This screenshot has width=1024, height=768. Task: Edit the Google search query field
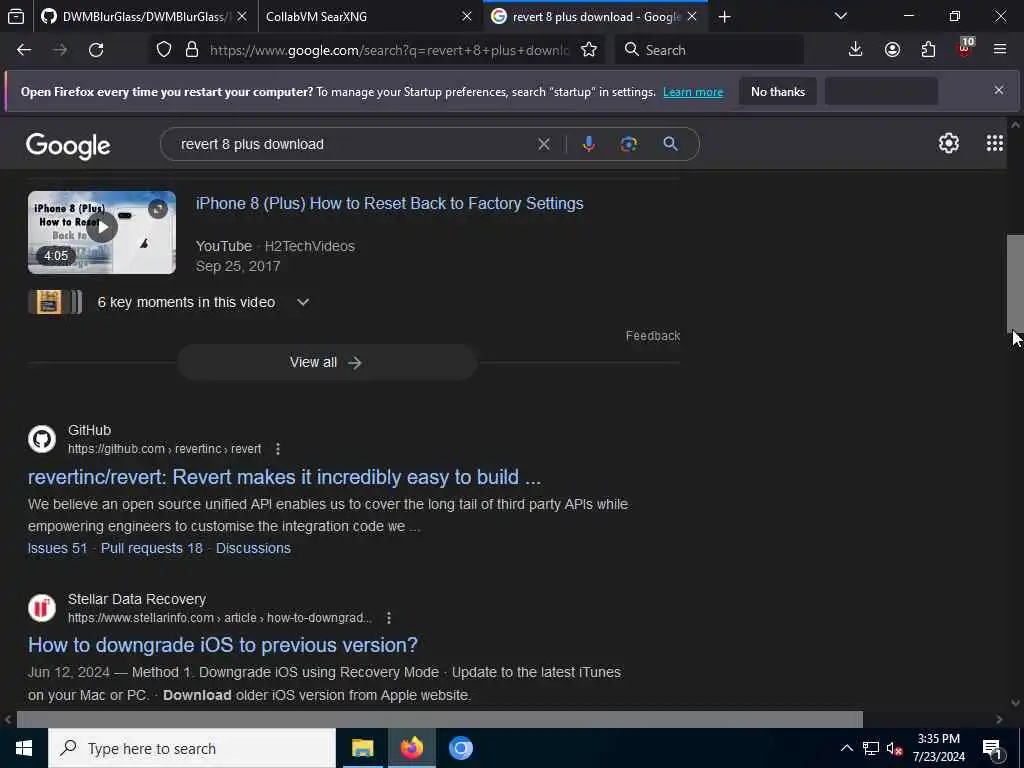coord(353,144)
